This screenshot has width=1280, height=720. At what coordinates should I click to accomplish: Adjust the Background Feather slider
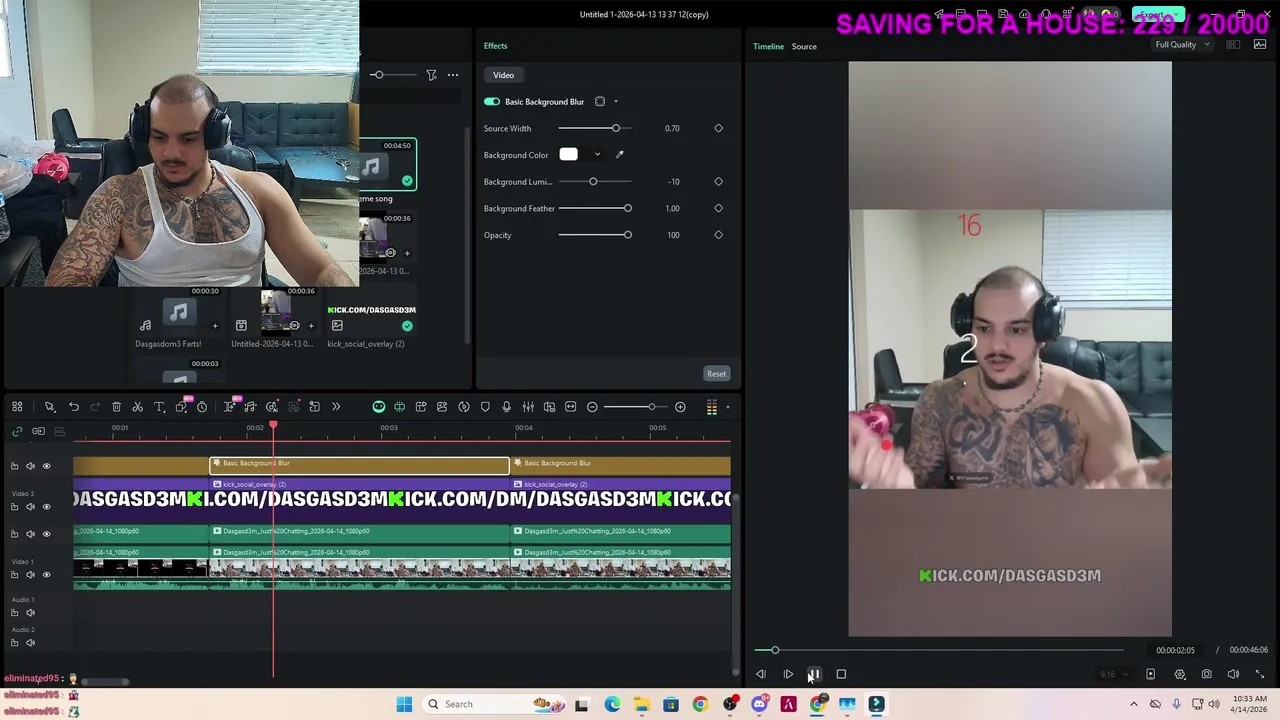595,208
